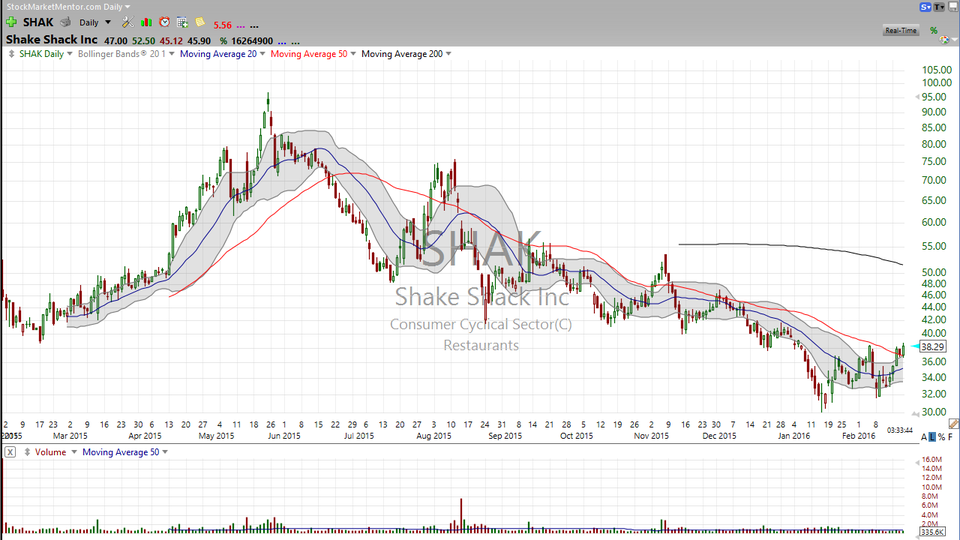Click the Nov 2015 date axis label
The width and height of the screenshot is (960, 540).
(x=651, y=436)
